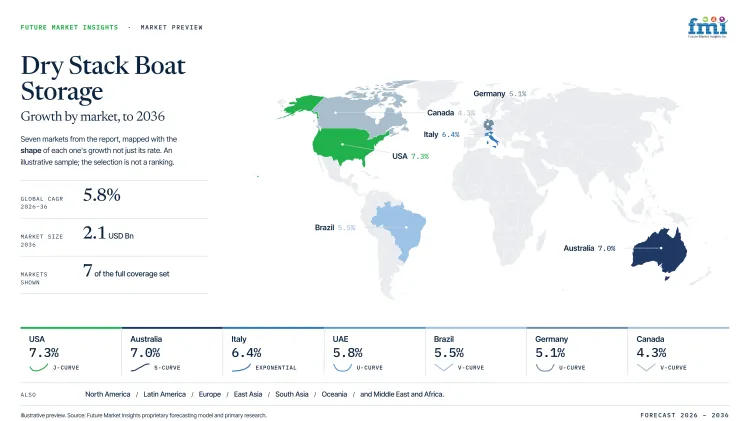Click the J-CURVE label

(66, 368)
